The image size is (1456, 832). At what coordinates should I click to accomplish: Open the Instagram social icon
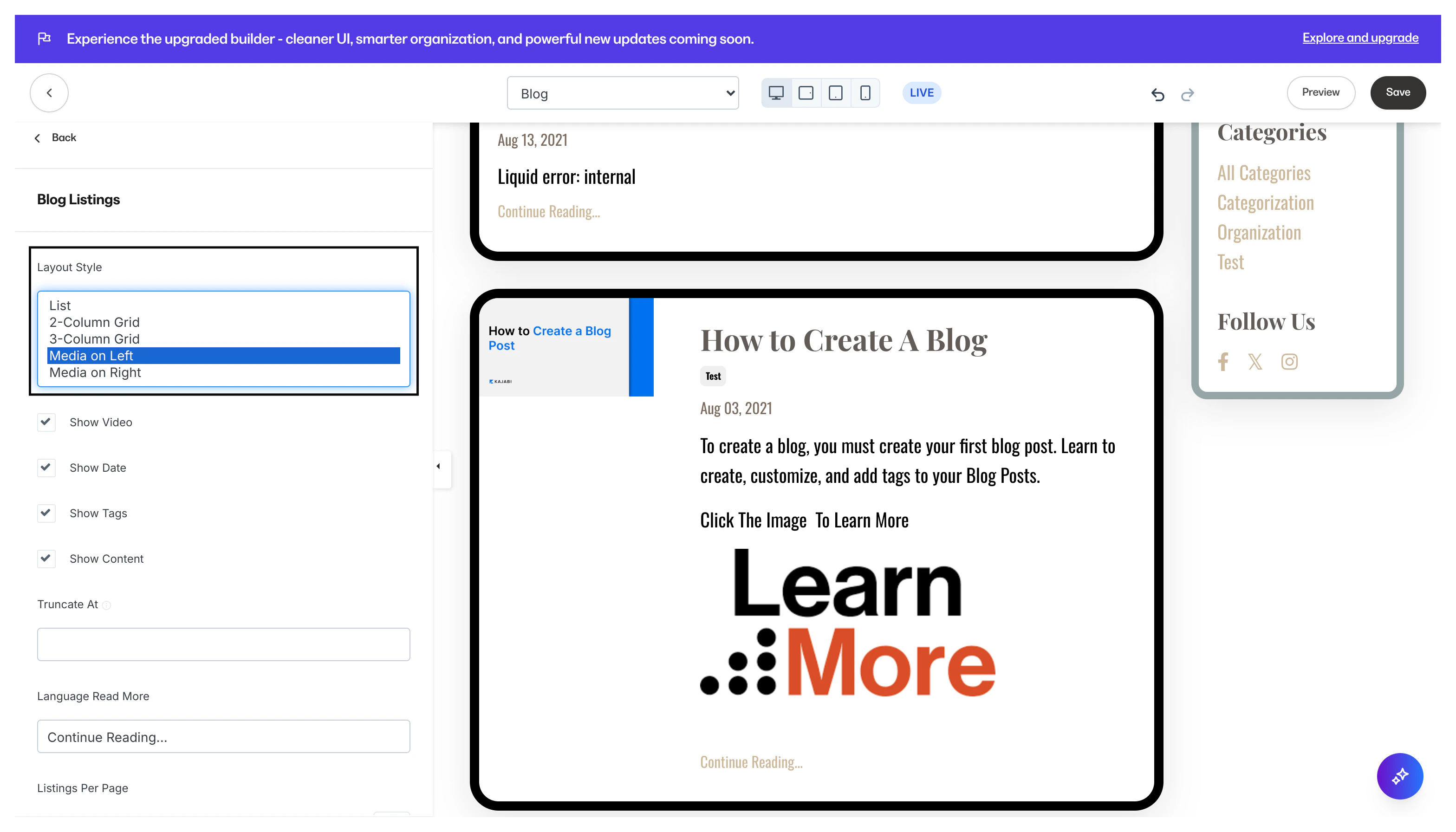(x=1289, y=362)
